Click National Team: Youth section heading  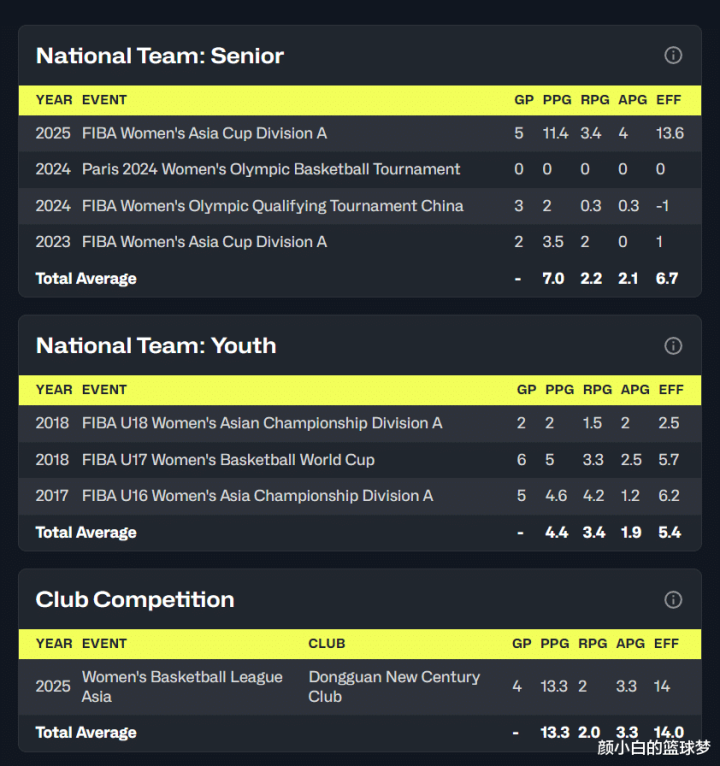(x=156, y=345)
